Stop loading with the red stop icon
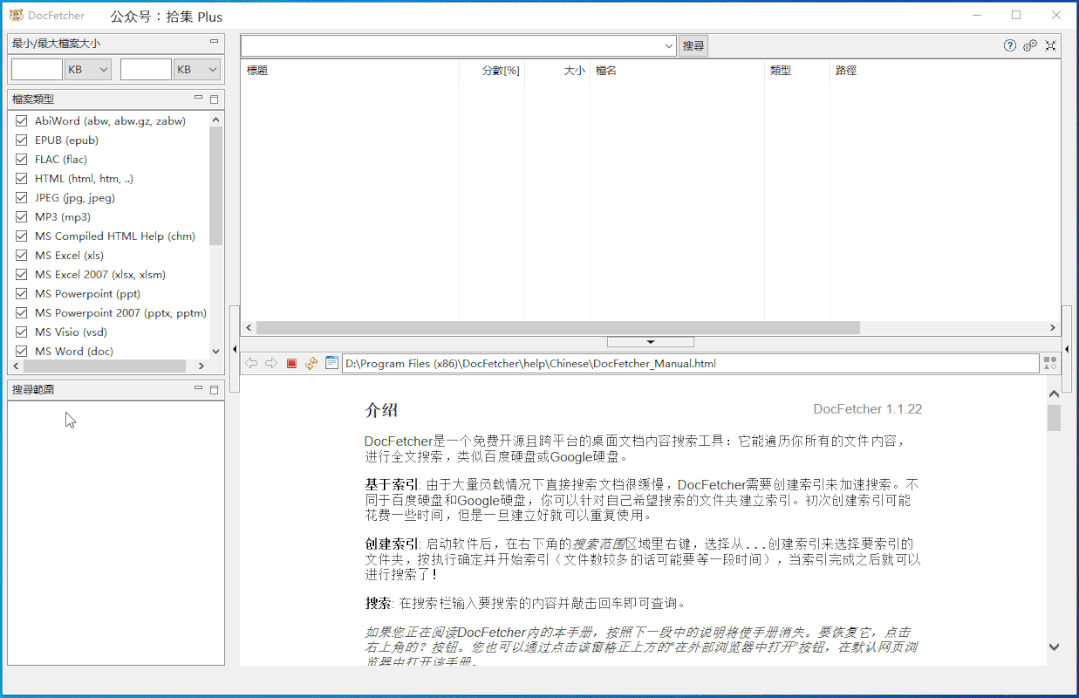This screenshot has width=1079, height=698. click(292, 363)
